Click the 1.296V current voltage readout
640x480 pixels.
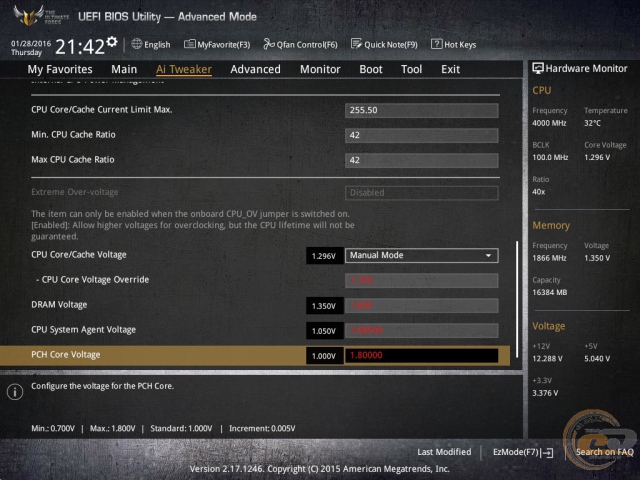click(x=324, y=256)
